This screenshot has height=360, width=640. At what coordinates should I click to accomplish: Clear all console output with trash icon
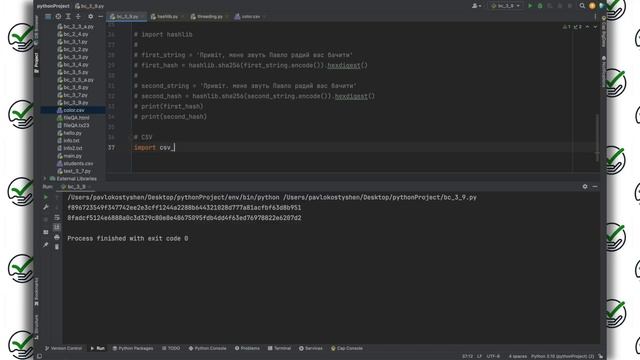pyautogui.click(x=57, y=247)
